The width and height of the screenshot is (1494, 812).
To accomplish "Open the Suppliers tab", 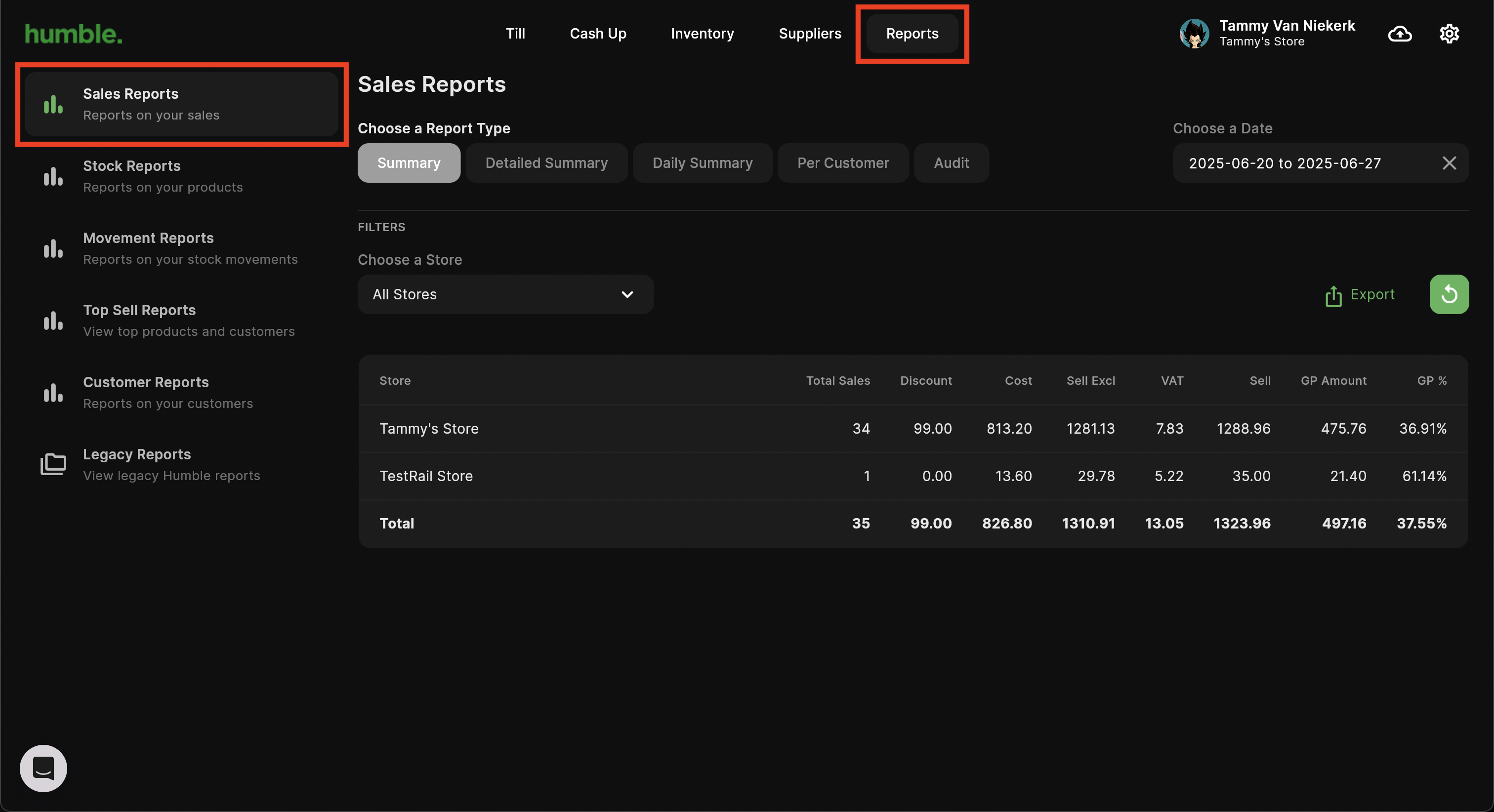I will (810, 34).
